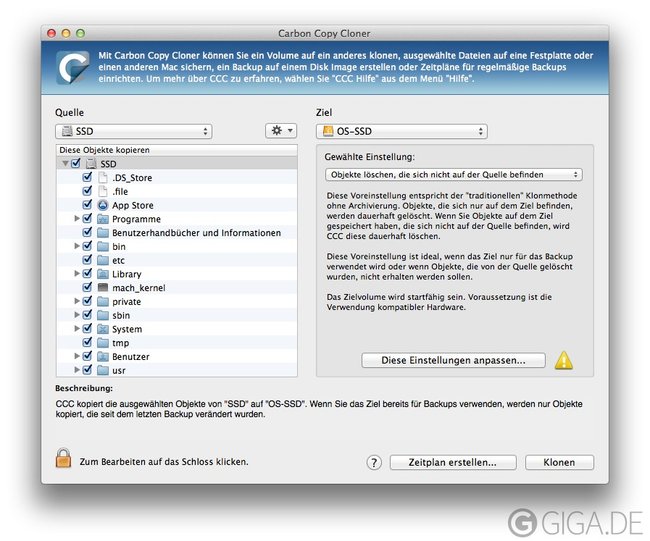Click the yellow minimize window button
The width and height of the screenshot is (650, 541).
tap(66, 33)
